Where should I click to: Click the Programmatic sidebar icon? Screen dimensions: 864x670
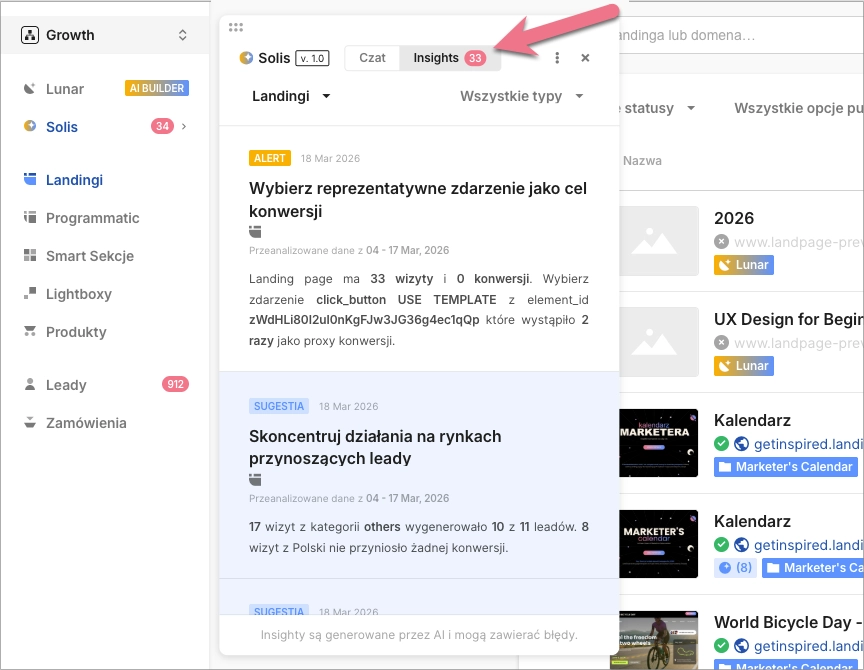(30, 217)
